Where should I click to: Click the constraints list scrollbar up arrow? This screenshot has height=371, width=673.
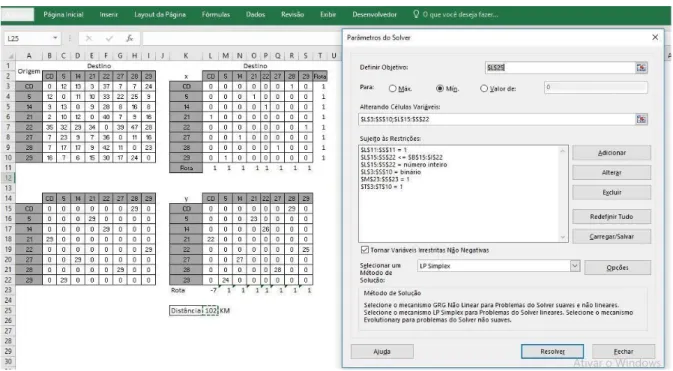pyautogui.click(x=563, y=151)
